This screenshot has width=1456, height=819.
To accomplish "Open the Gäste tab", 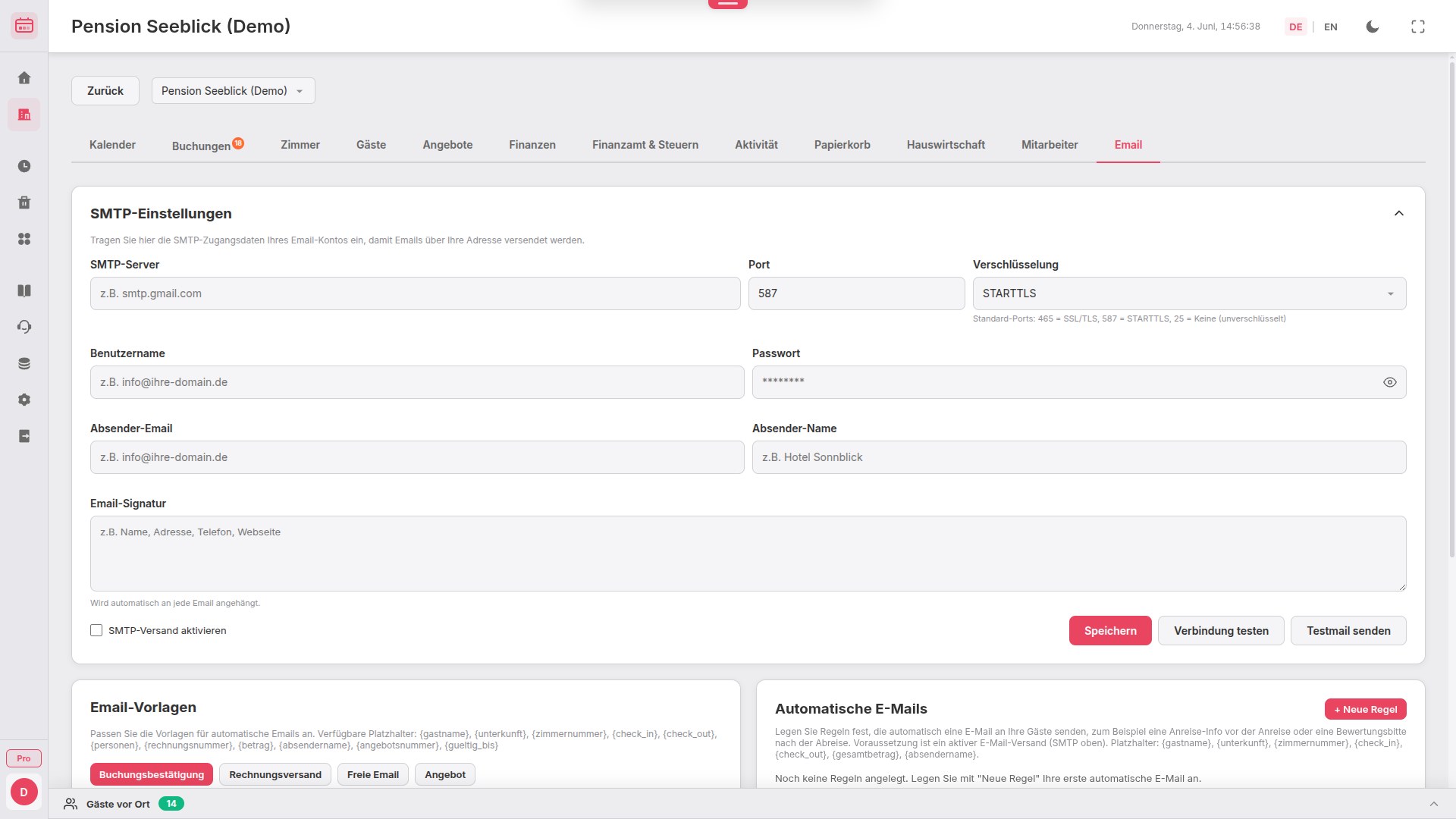I will coord(372,145).
